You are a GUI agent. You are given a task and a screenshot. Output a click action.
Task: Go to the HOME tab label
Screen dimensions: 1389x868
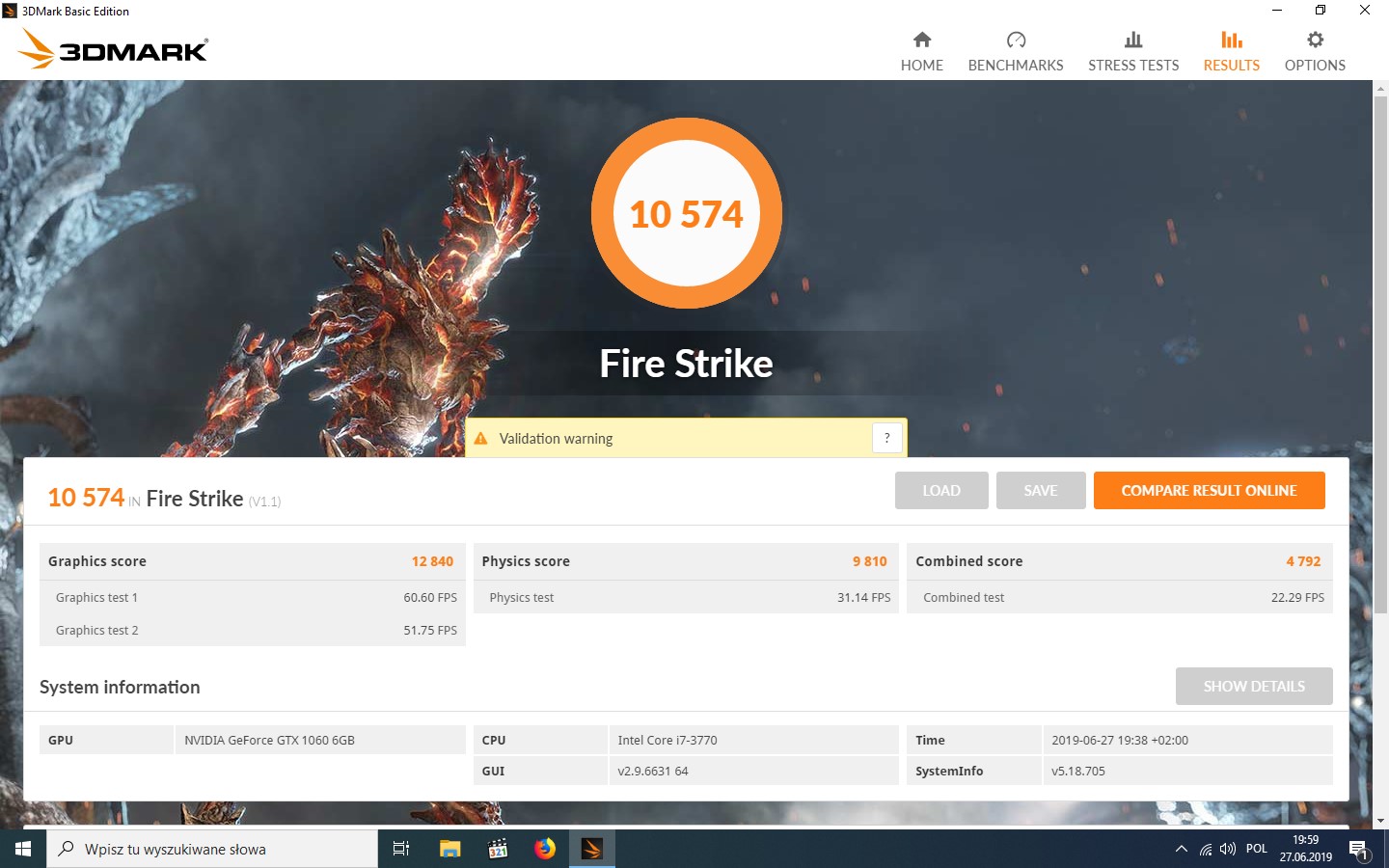coord(922,66)
